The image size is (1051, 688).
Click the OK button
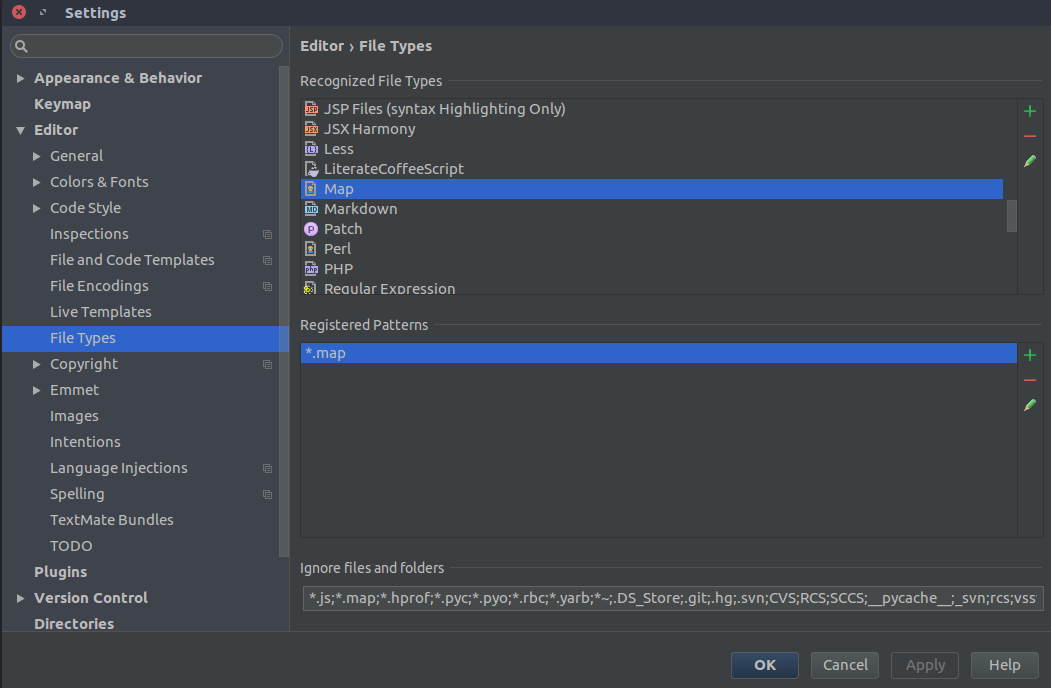click(764, 665)
